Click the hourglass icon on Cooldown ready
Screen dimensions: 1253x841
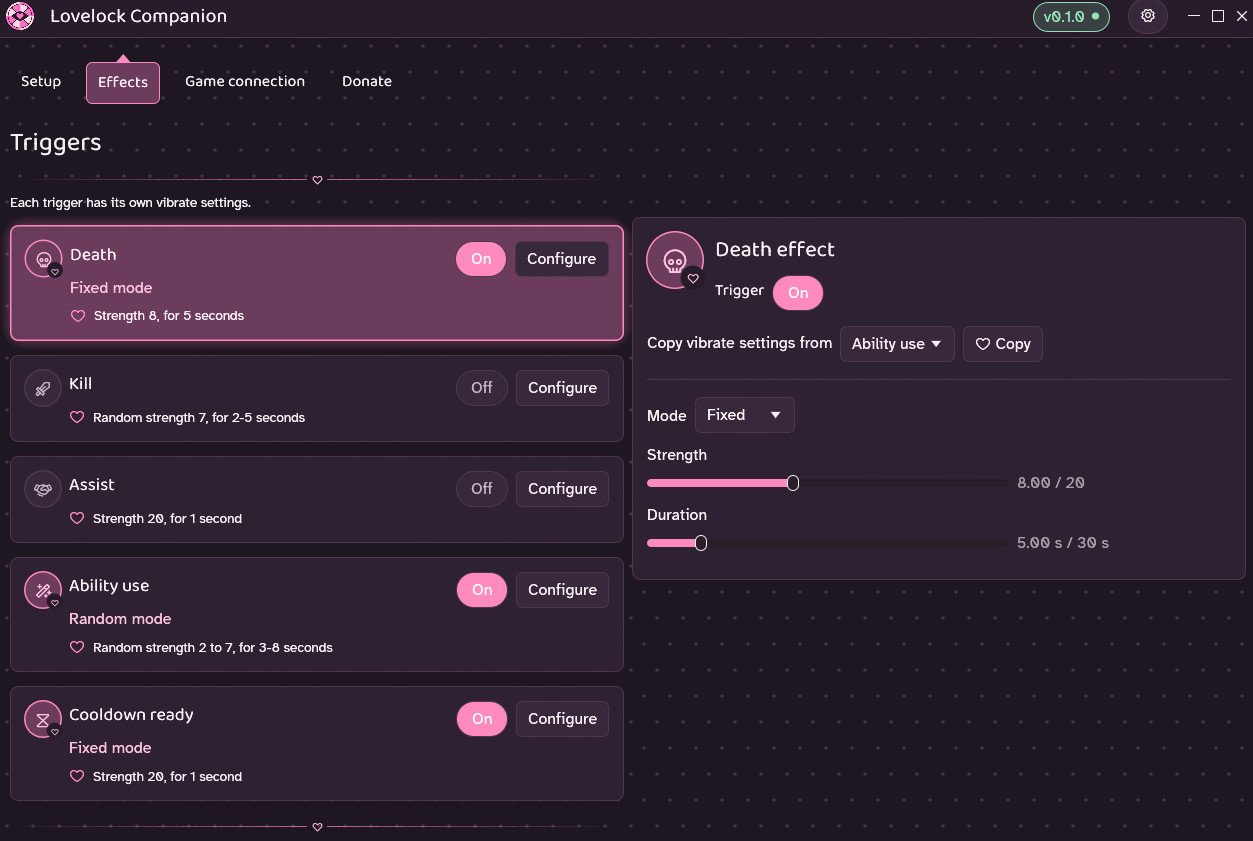coord(43,719)
